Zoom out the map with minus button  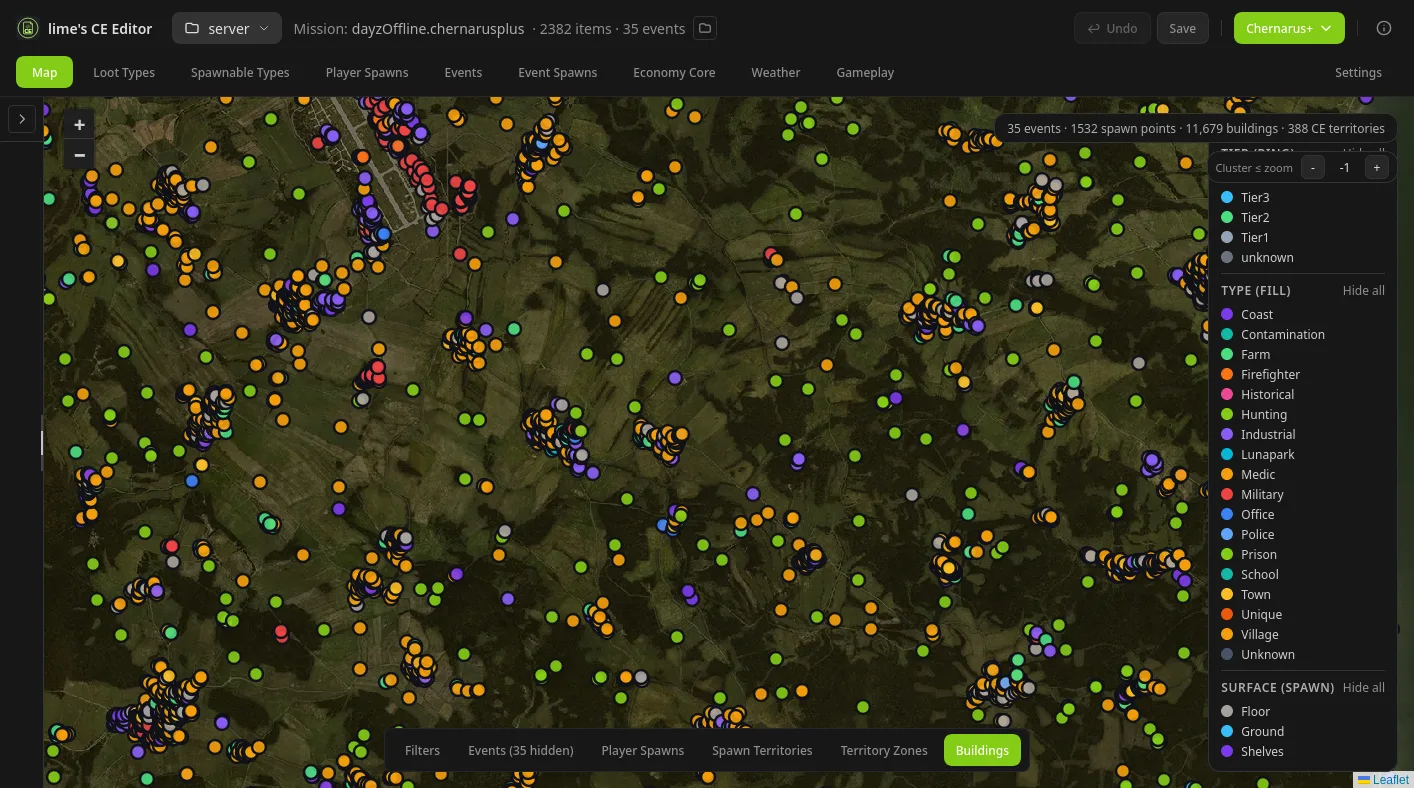79,155
